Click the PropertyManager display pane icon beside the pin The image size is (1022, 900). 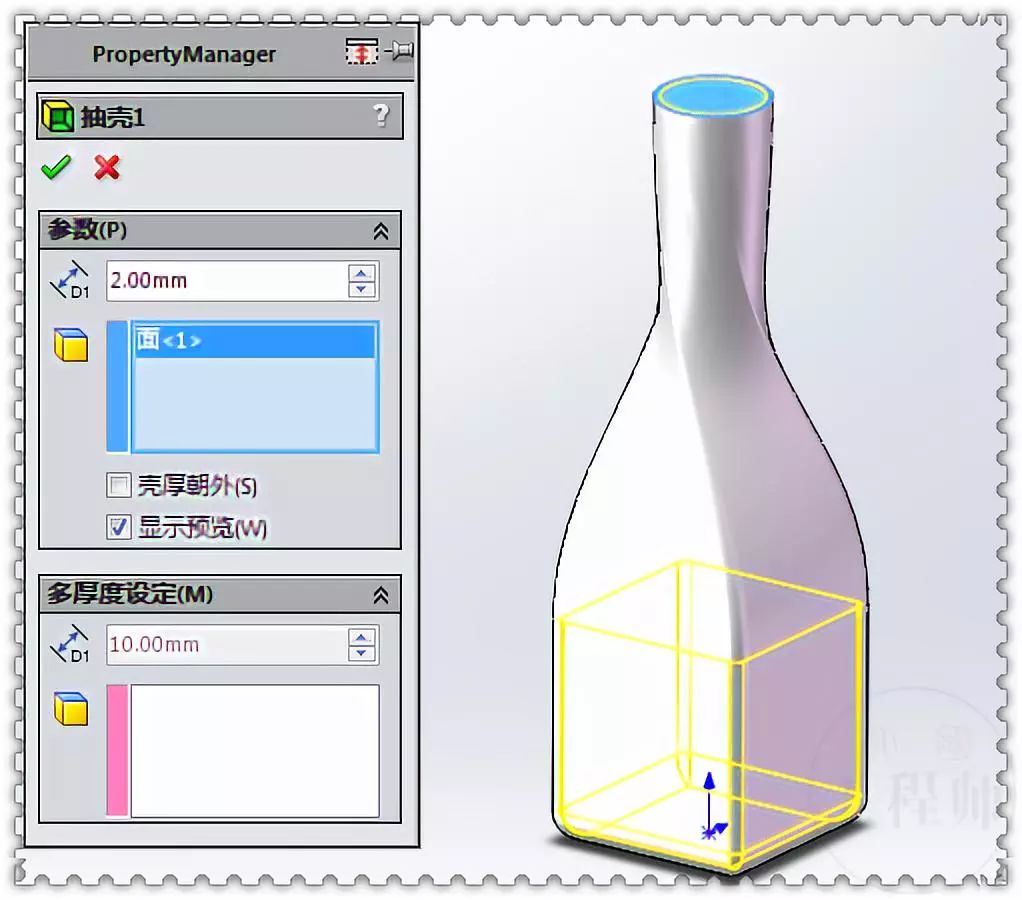[362, 50]
